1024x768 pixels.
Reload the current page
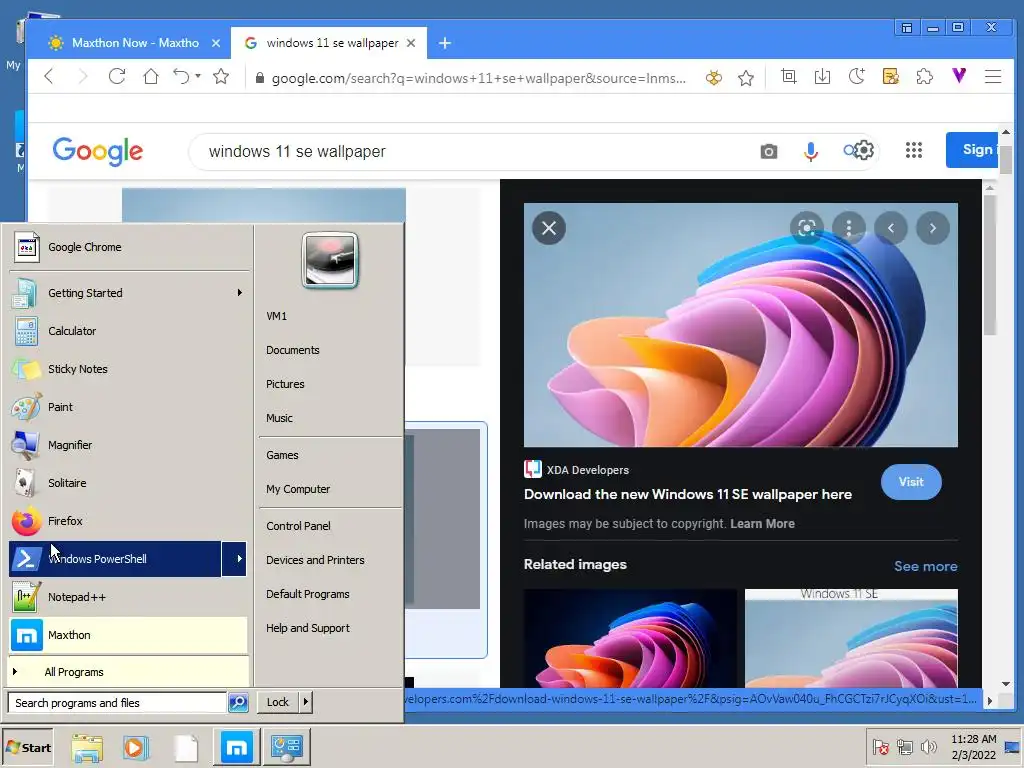pyautogui.click(x=117, y=77)
